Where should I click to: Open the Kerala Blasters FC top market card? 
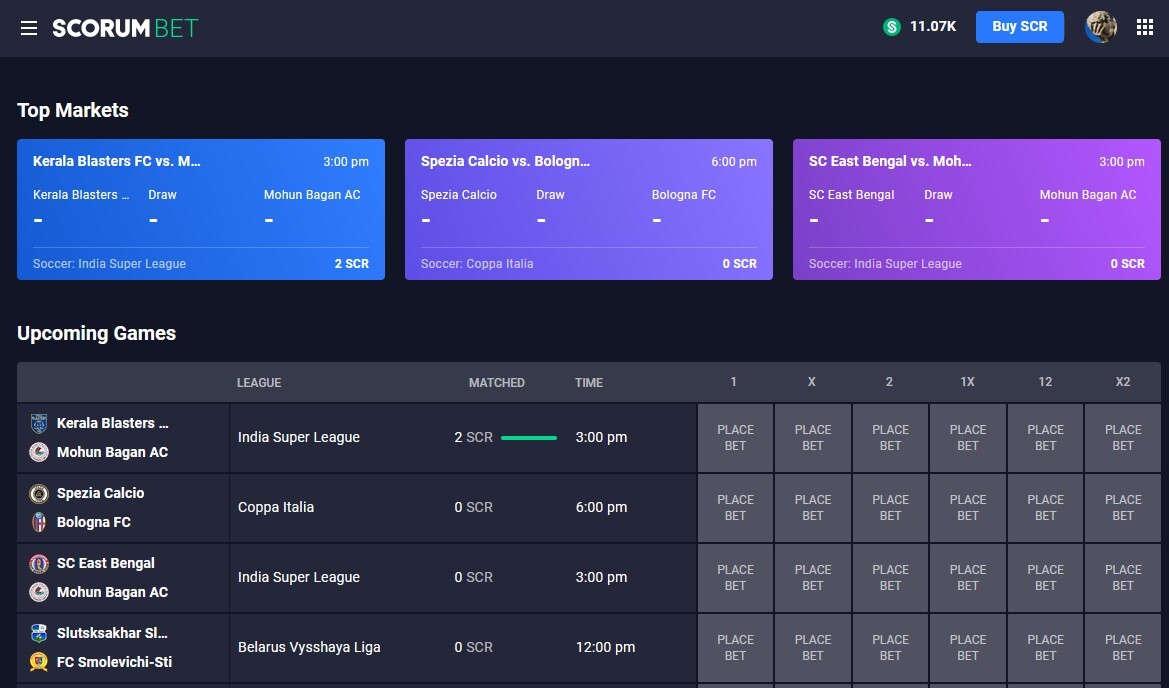(201, 209)
